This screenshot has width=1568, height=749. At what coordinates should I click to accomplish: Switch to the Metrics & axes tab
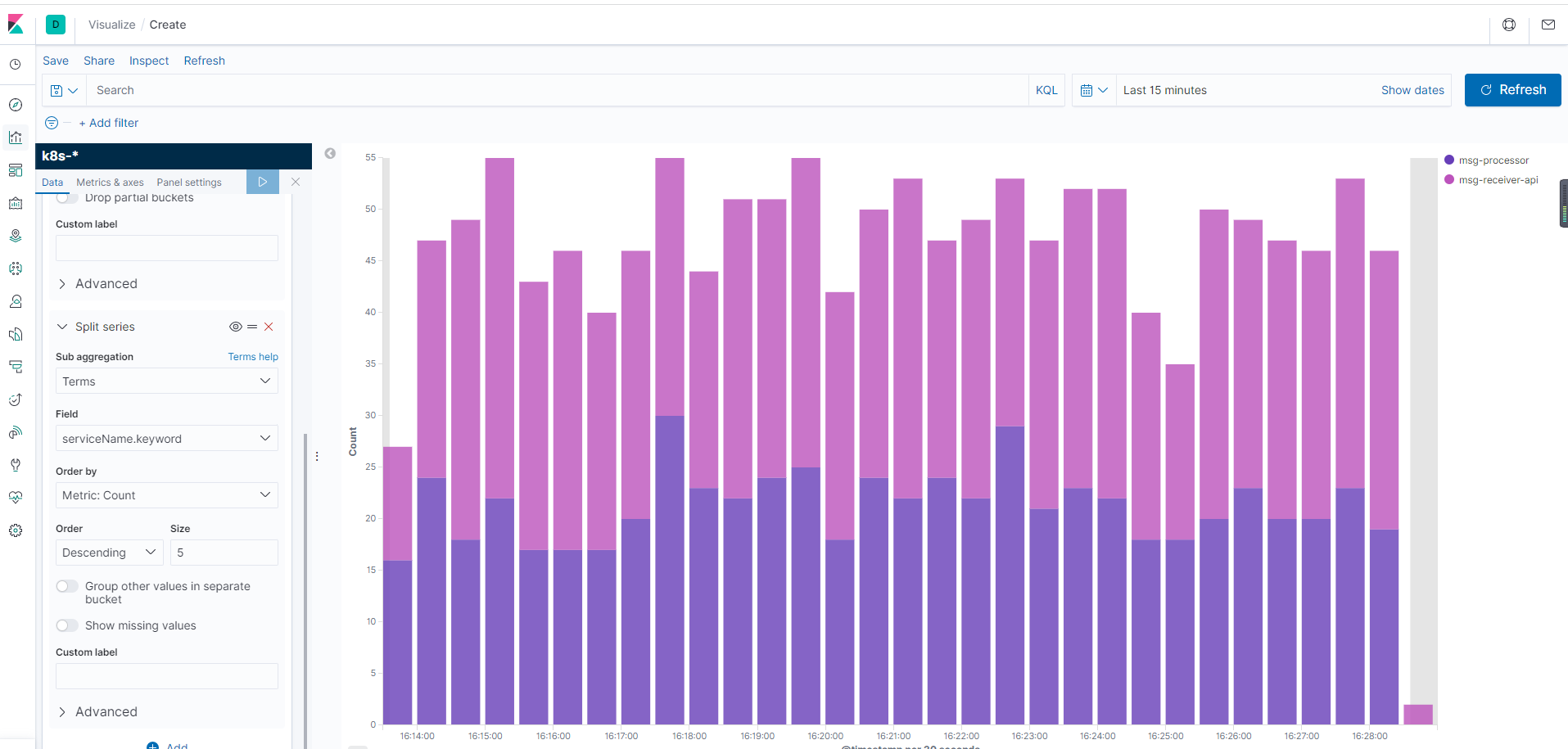(110, 183)
